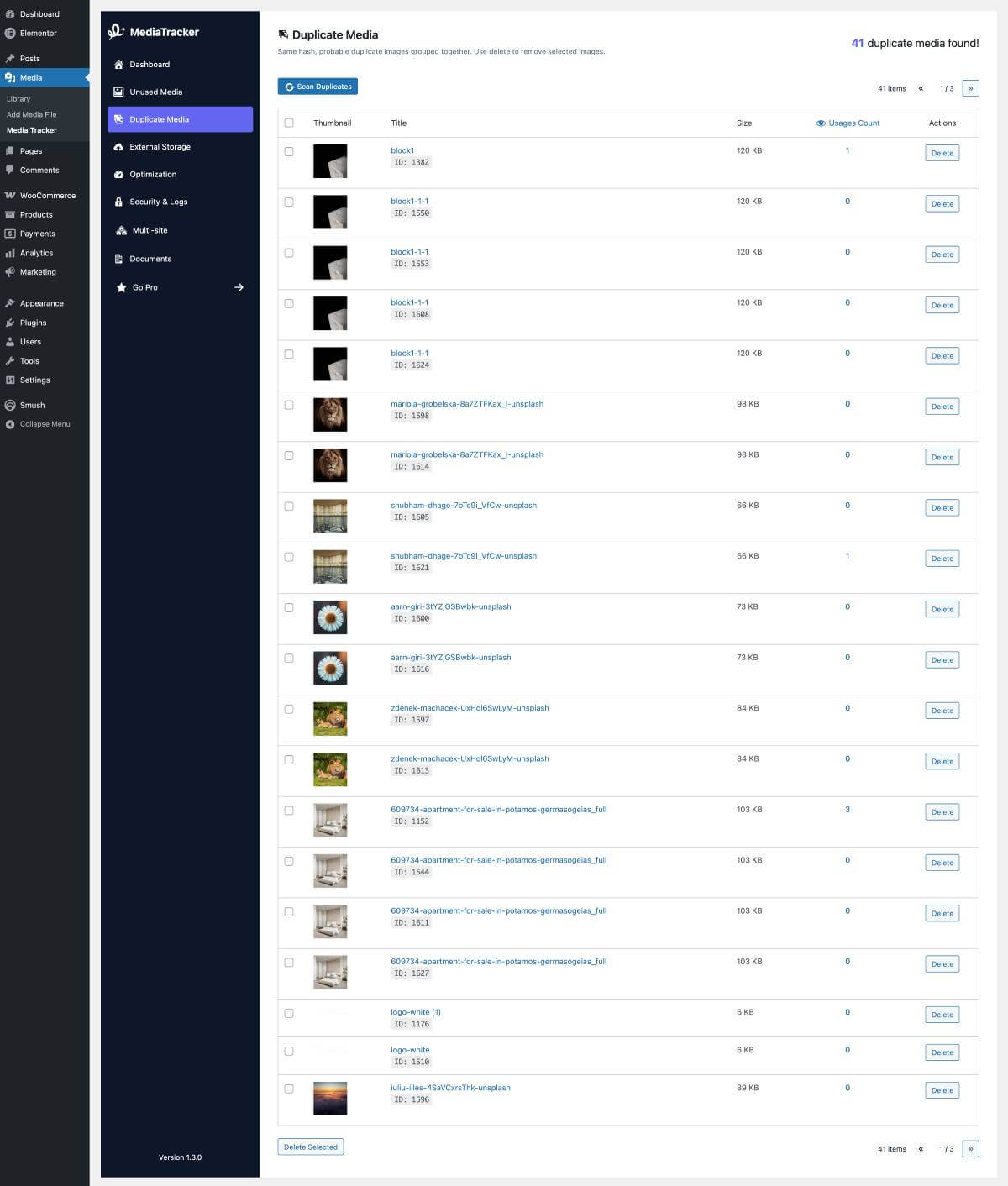Screen dimensions: 1008x1186
Task: Open the Media Library submenu
Action: pyautogui.click(x=18, y=99)
